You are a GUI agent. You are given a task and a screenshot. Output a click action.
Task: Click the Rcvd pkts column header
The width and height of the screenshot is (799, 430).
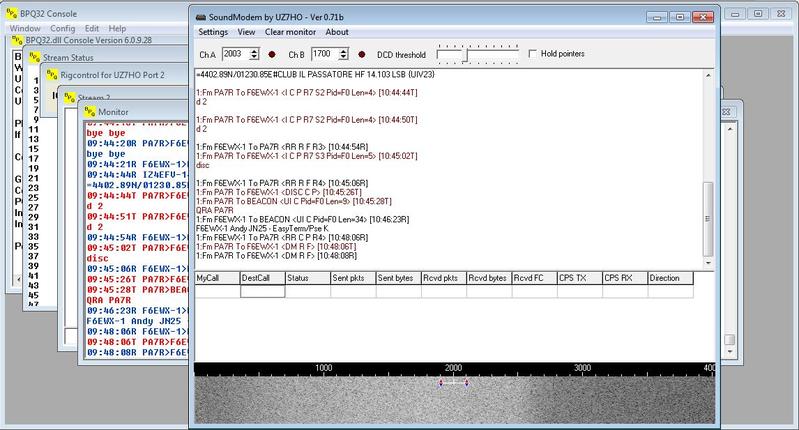(x=444, y=278)
